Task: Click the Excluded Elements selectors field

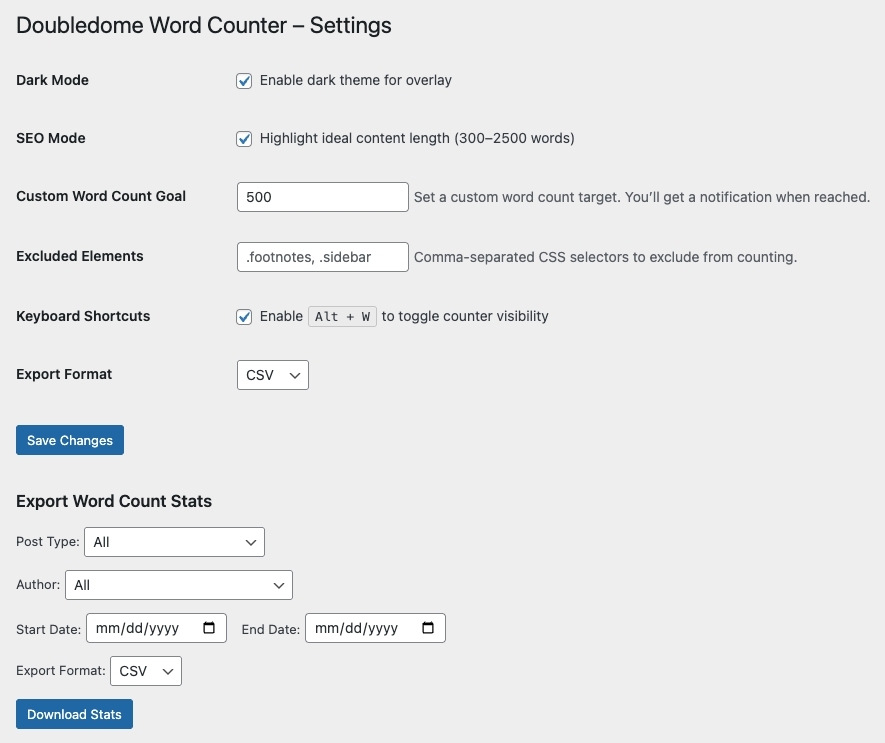Action: pyautogui.click(x=322, y=257)
